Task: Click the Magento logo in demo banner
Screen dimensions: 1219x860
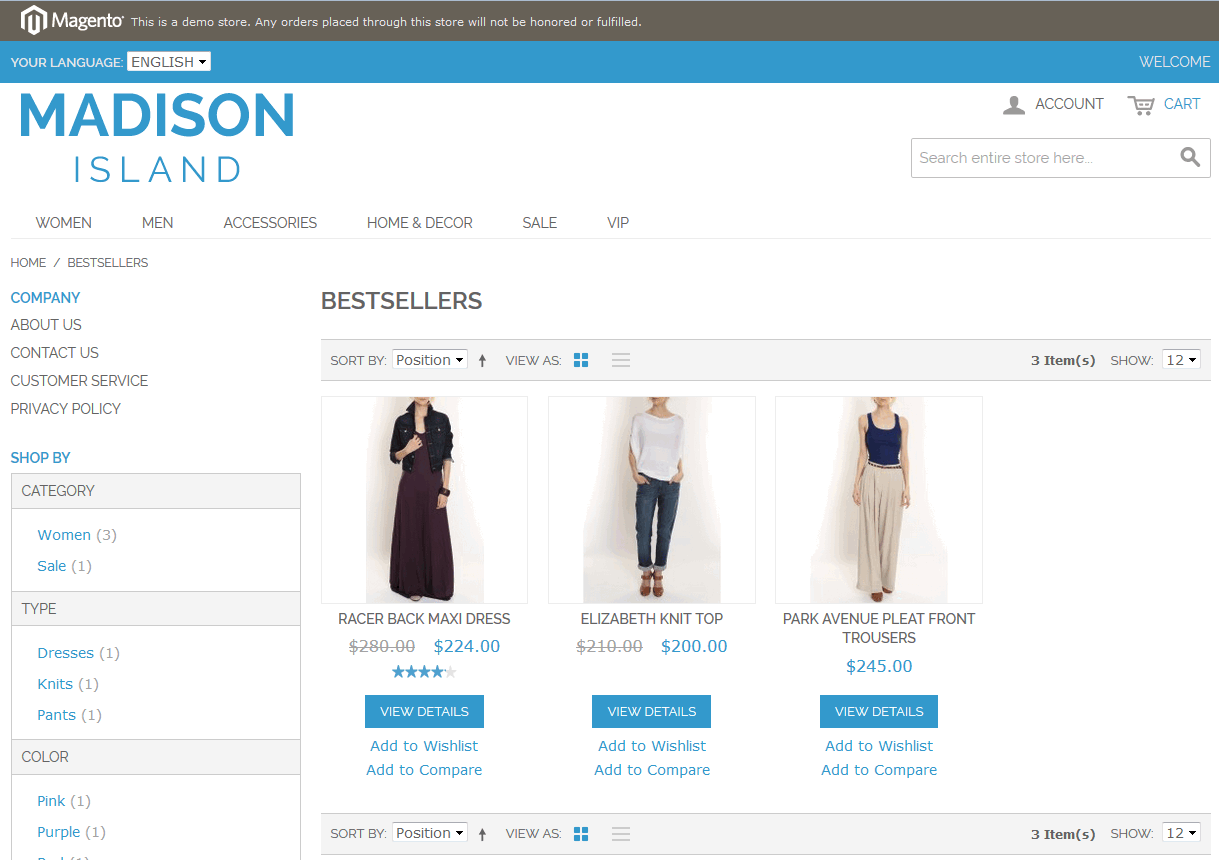Action: 72,20
